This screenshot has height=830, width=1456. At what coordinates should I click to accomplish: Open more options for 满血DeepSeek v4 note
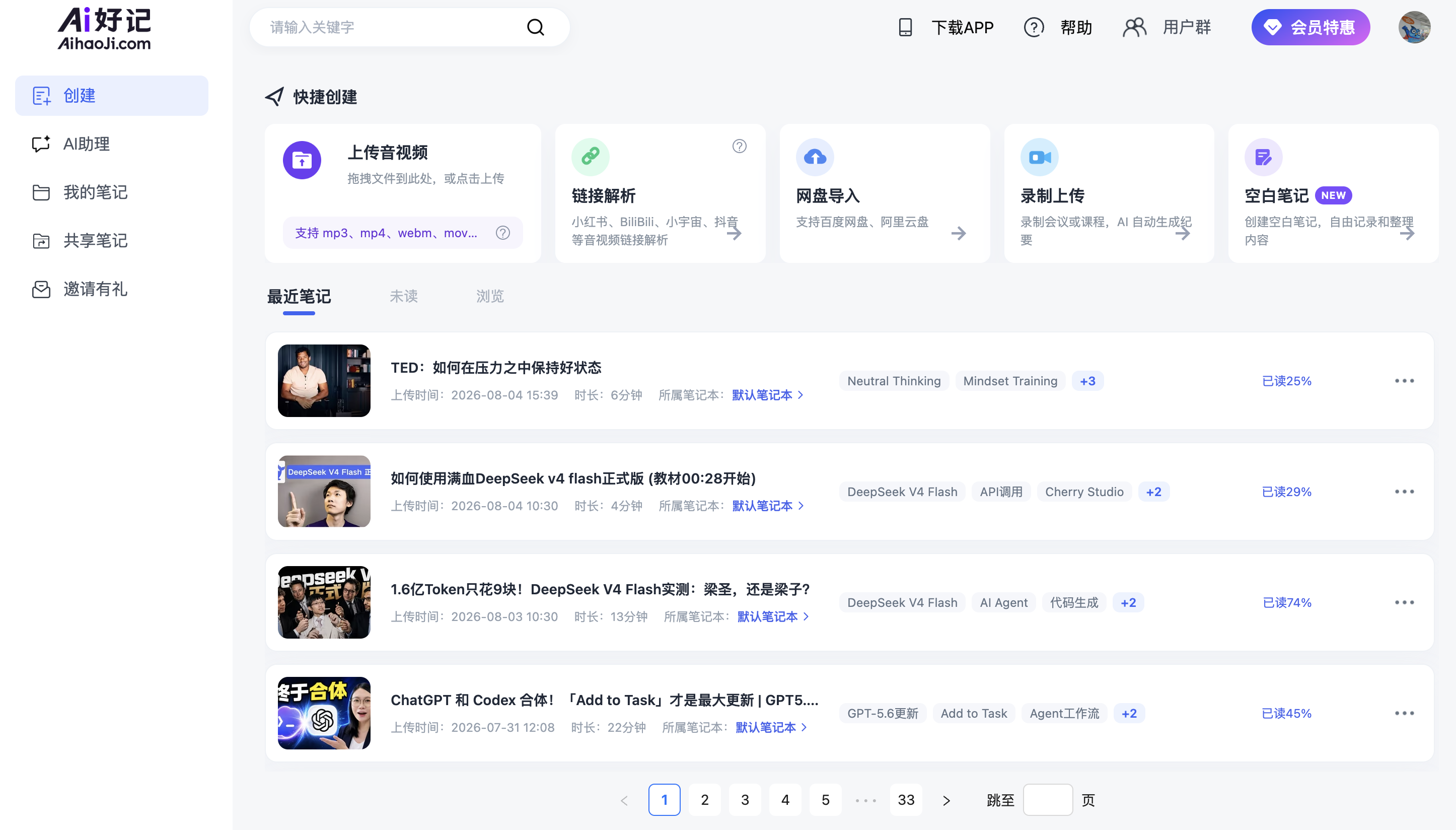(1404, 492)
